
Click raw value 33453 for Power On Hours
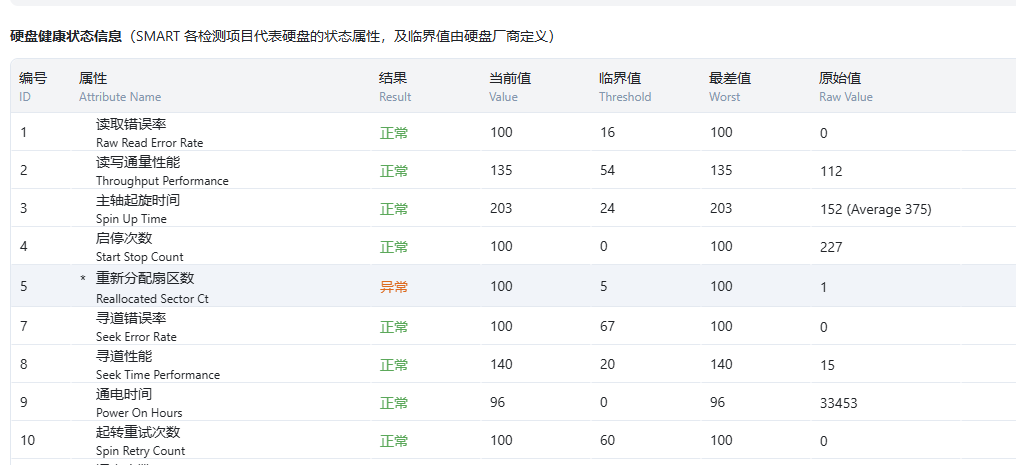(x=838, y=403)
